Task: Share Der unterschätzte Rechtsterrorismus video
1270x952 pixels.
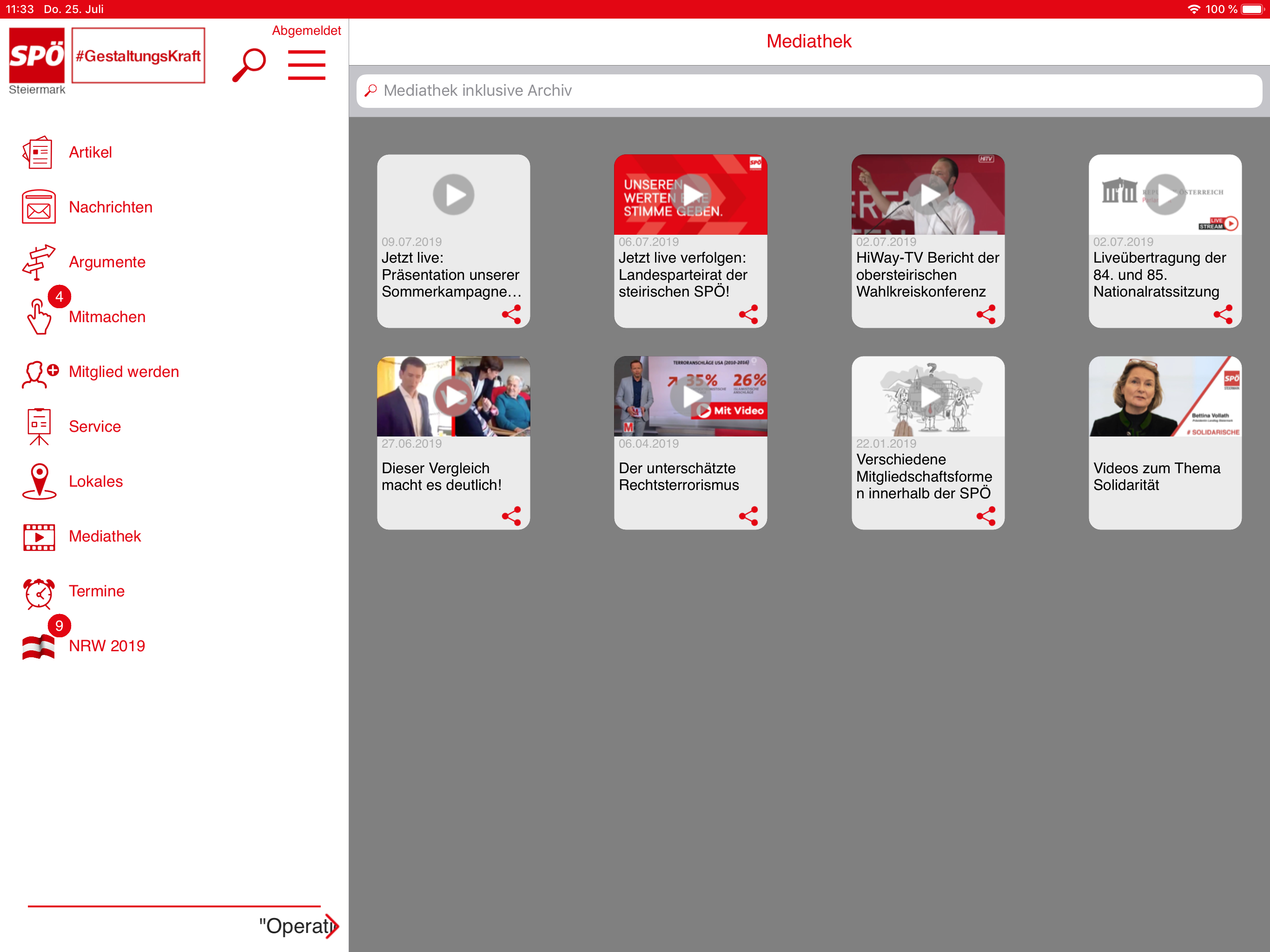Action: tap(748, 516)
